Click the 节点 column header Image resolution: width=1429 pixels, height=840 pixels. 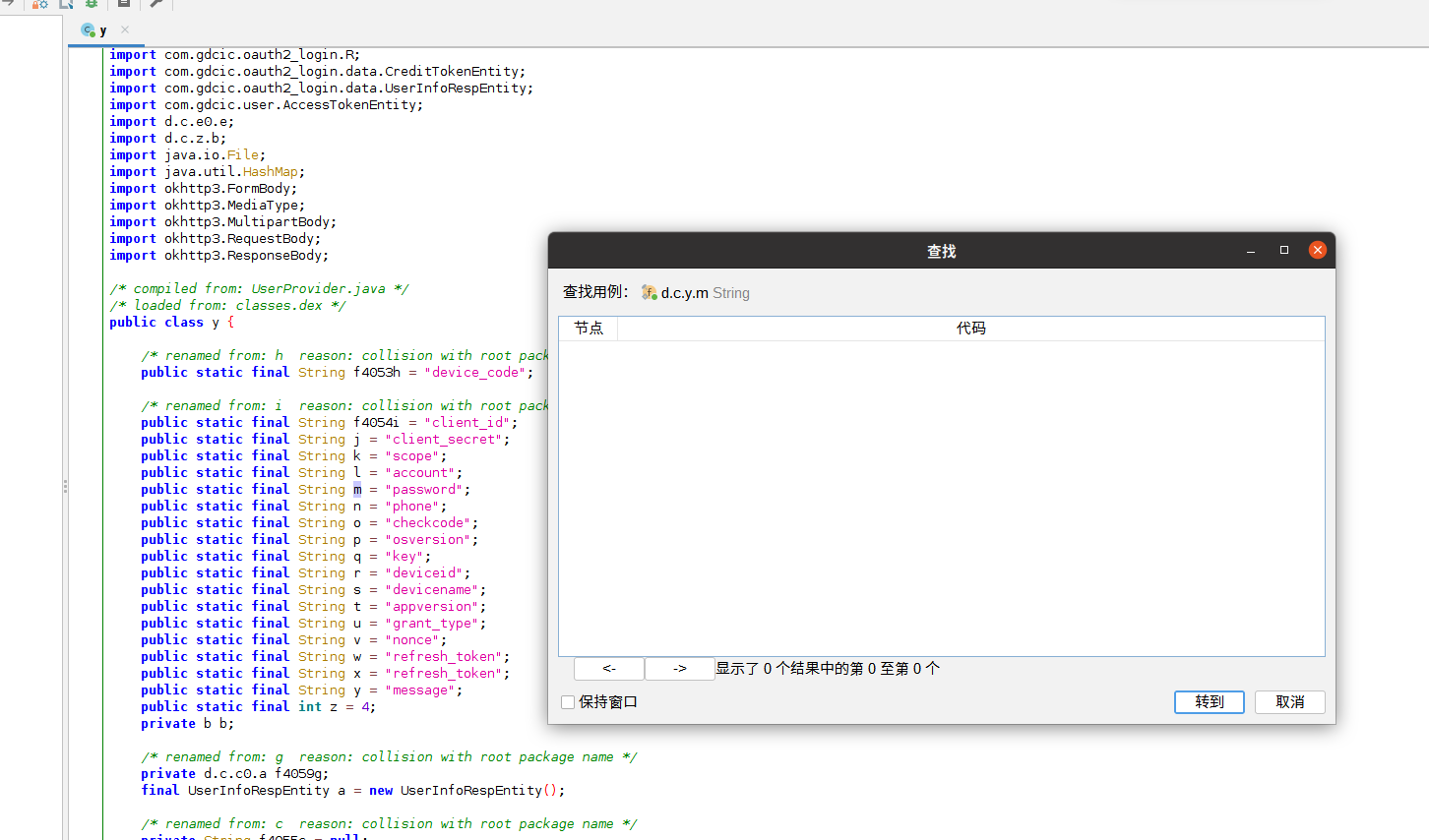coord(589,328)
